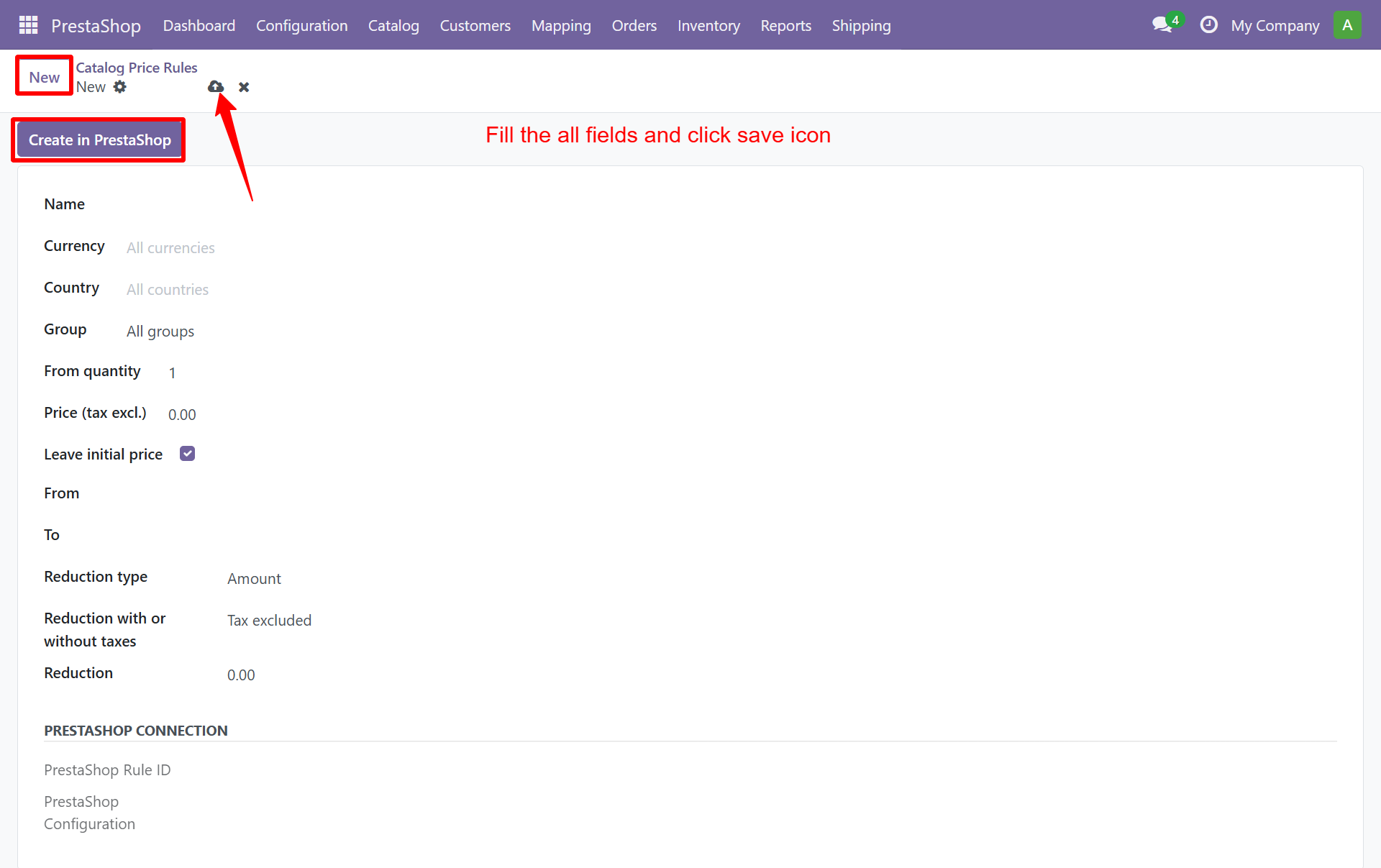Click inside the Name input field
Screen dimensions: 1381x868
coord(288,204)
